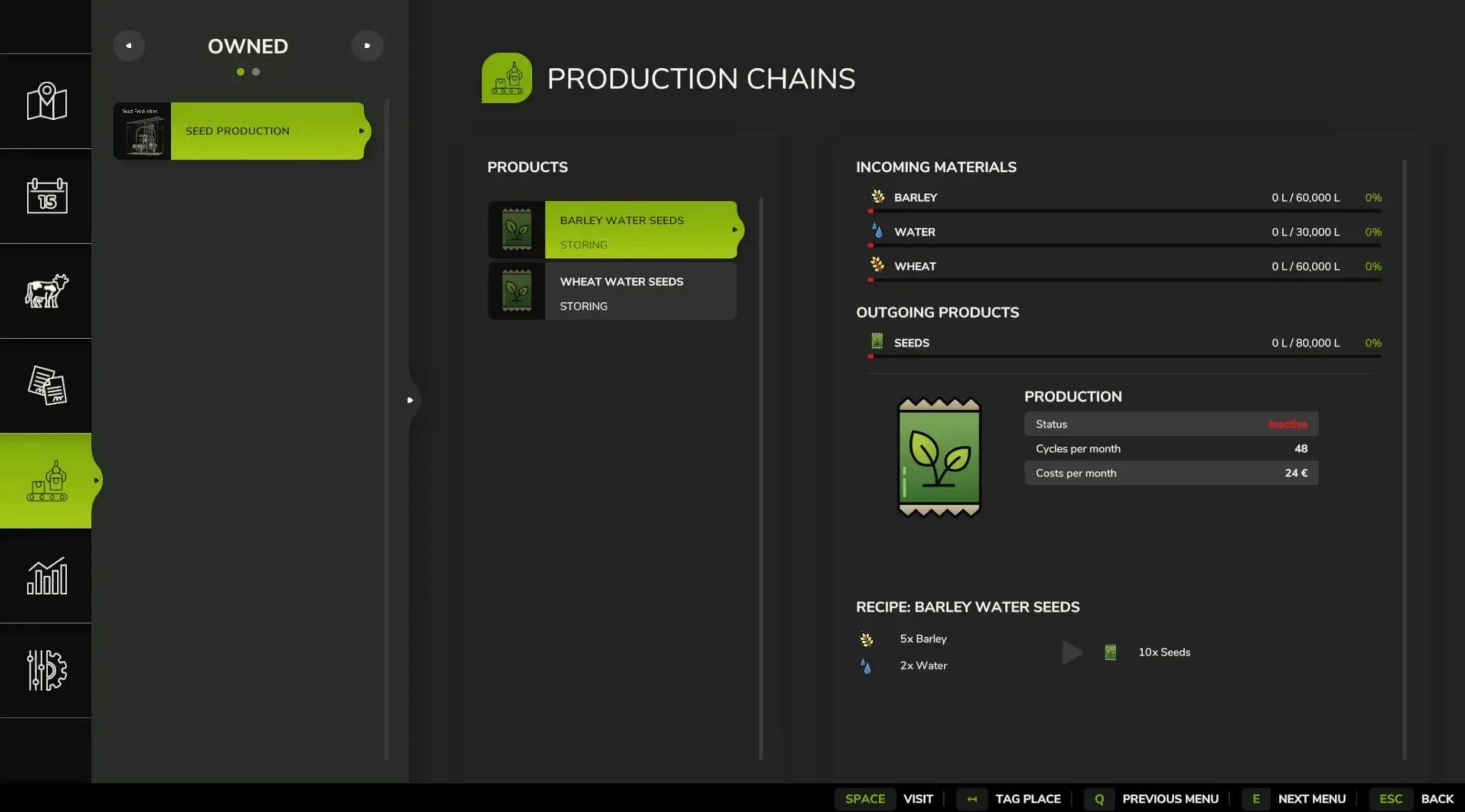This screenshot has width=1465, height=812.
Task: Expand the side panel arrow handle
Action: (410, 401)
